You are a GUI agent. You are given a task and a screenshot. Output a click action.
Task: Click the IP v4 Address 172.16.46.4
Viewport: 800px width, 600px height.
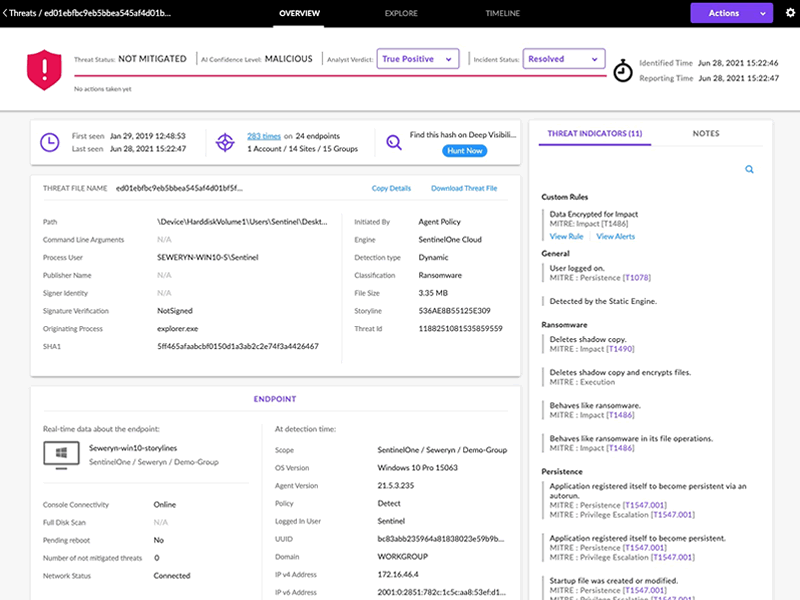(398, 574)
